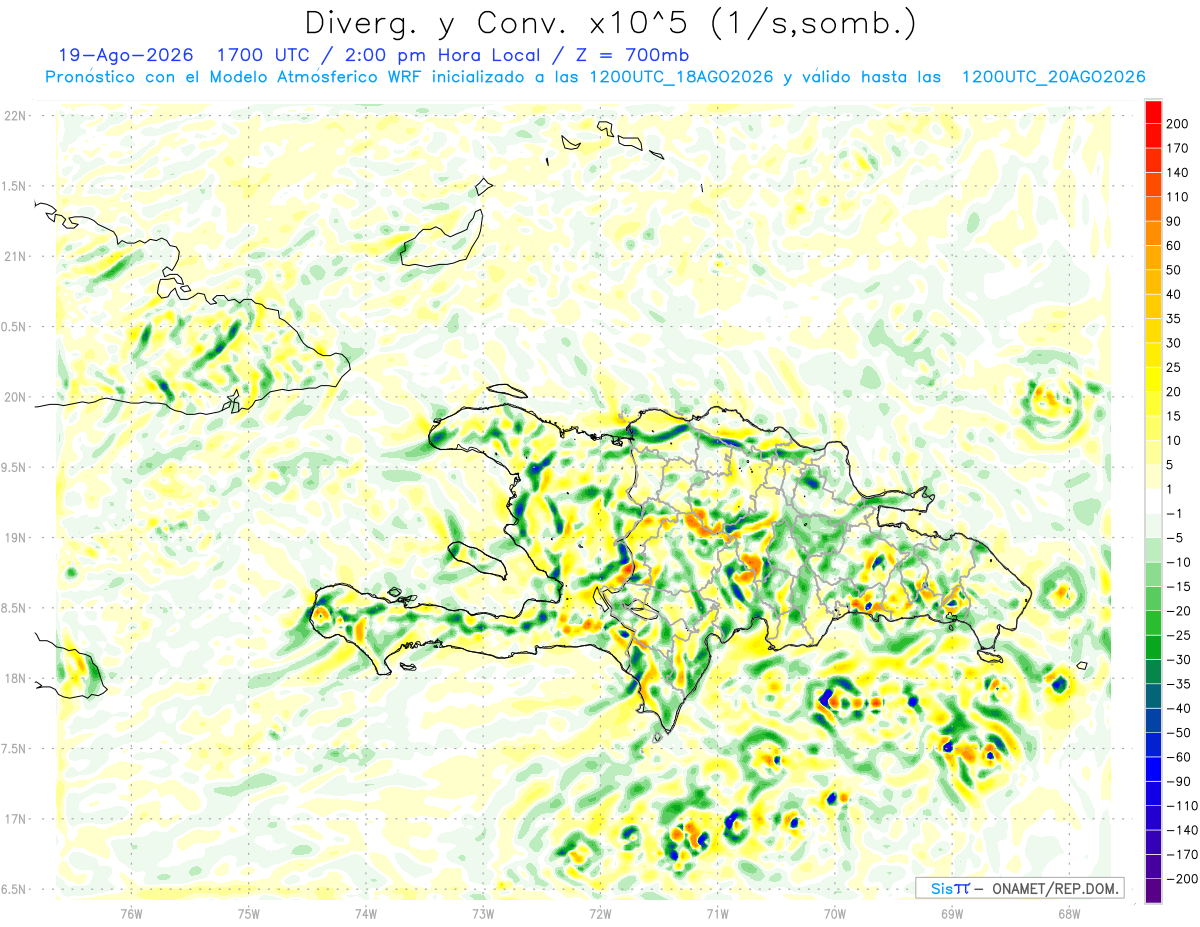Click the colorbar value label -110
Viewport: 1200px width, 927px height.
coord(1181,805)
